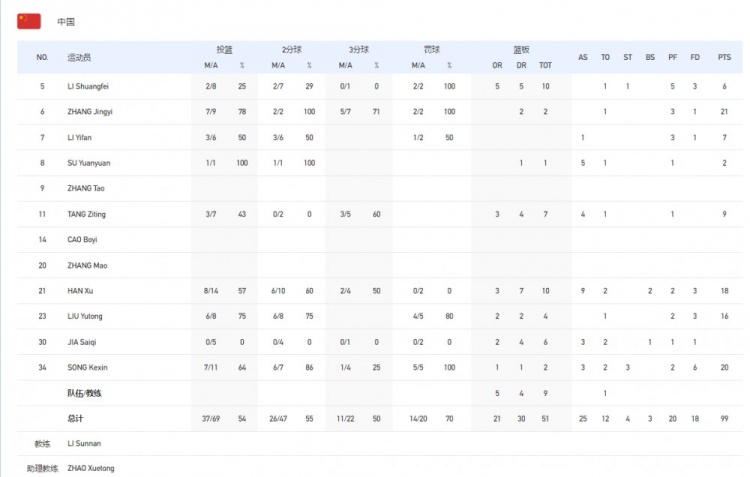Viewport: 750px width, 477px height.
Task: Click player SONG Kexin name
Action: 86,368
